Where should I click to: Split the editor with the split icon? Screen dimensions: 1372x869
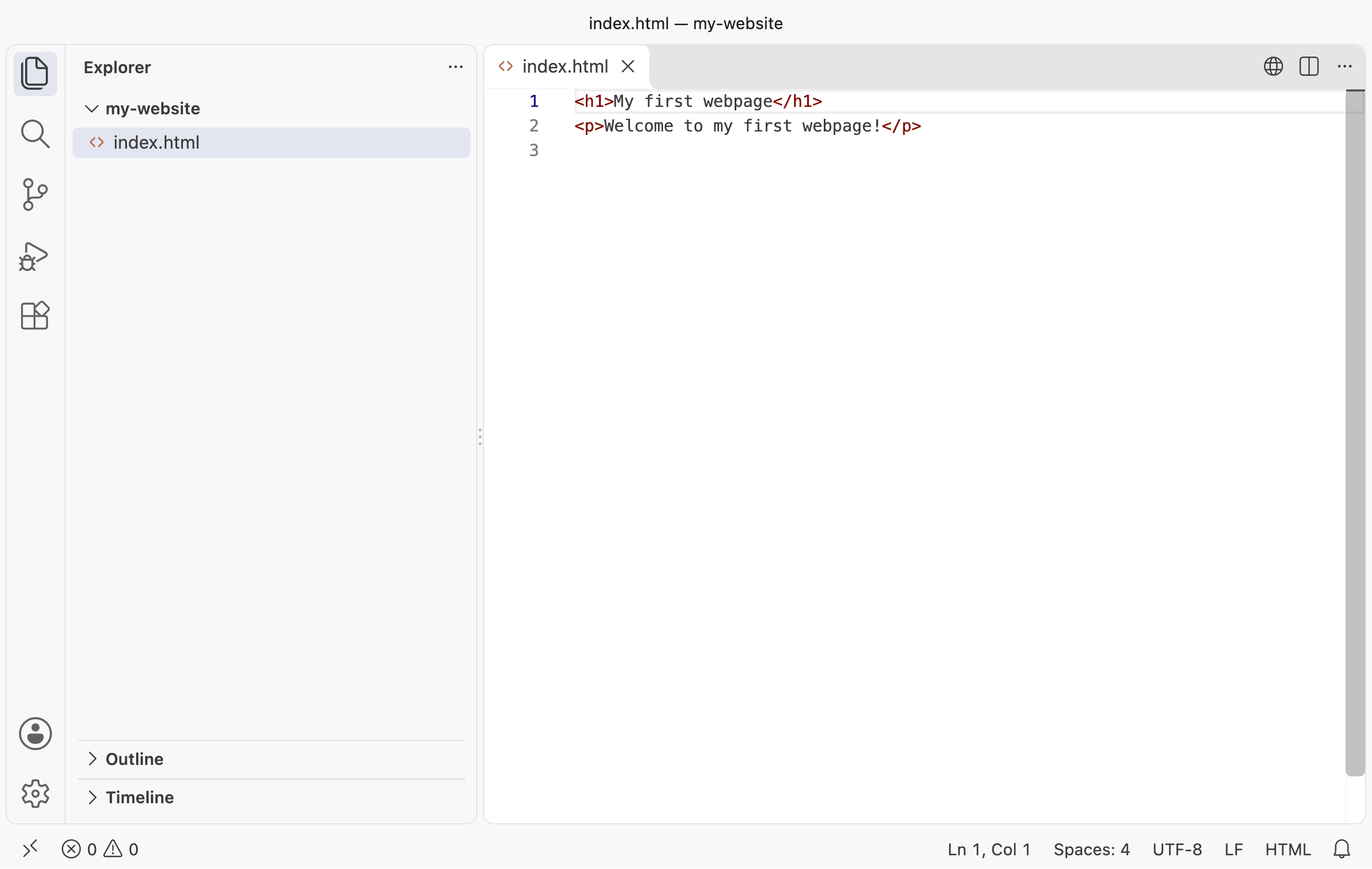point(1309,66)
